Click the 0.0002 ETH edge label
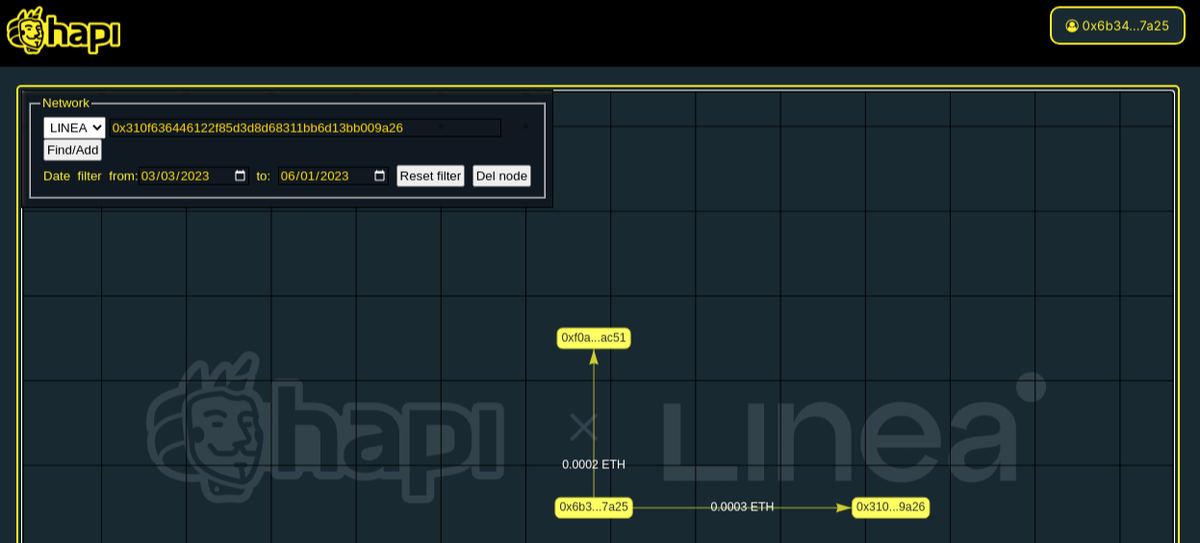The height and width of the screenshot is (543, 1200). pos(594,465)
